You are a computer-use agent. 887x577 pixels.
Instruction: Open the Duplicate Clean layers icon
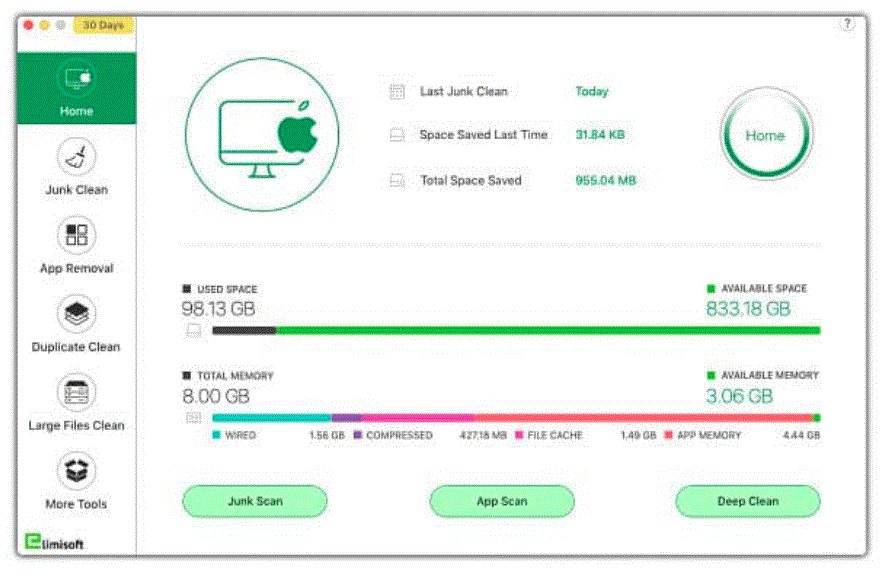point(76,313)
